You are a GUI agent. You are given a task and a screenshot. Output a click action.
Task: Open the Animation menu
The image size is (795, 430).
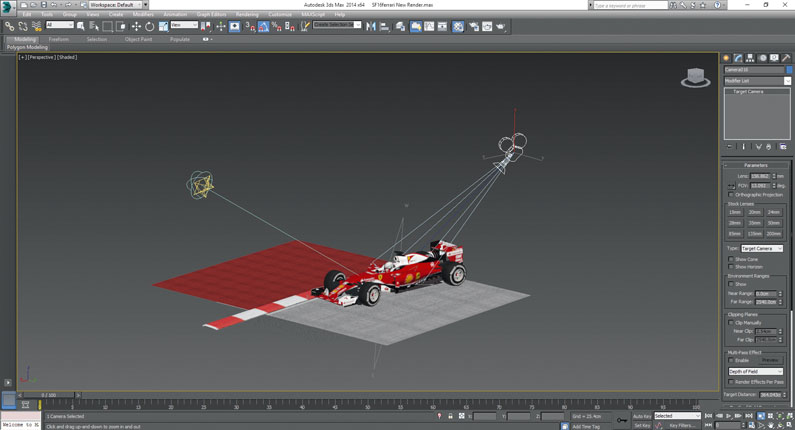tap(175, 14)
